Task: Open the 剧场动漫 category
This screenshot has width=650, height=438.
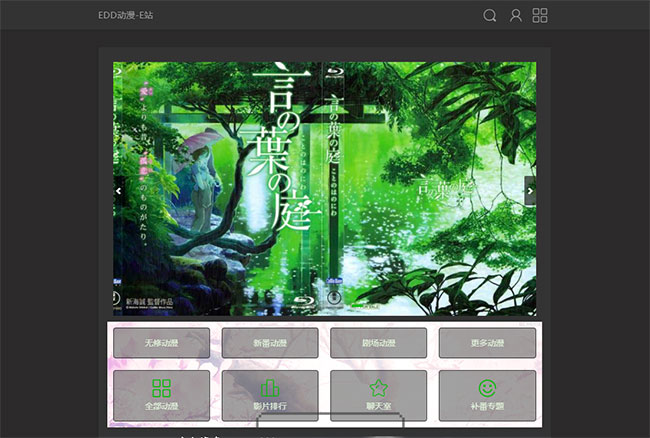Action: [x=378, y=343]
